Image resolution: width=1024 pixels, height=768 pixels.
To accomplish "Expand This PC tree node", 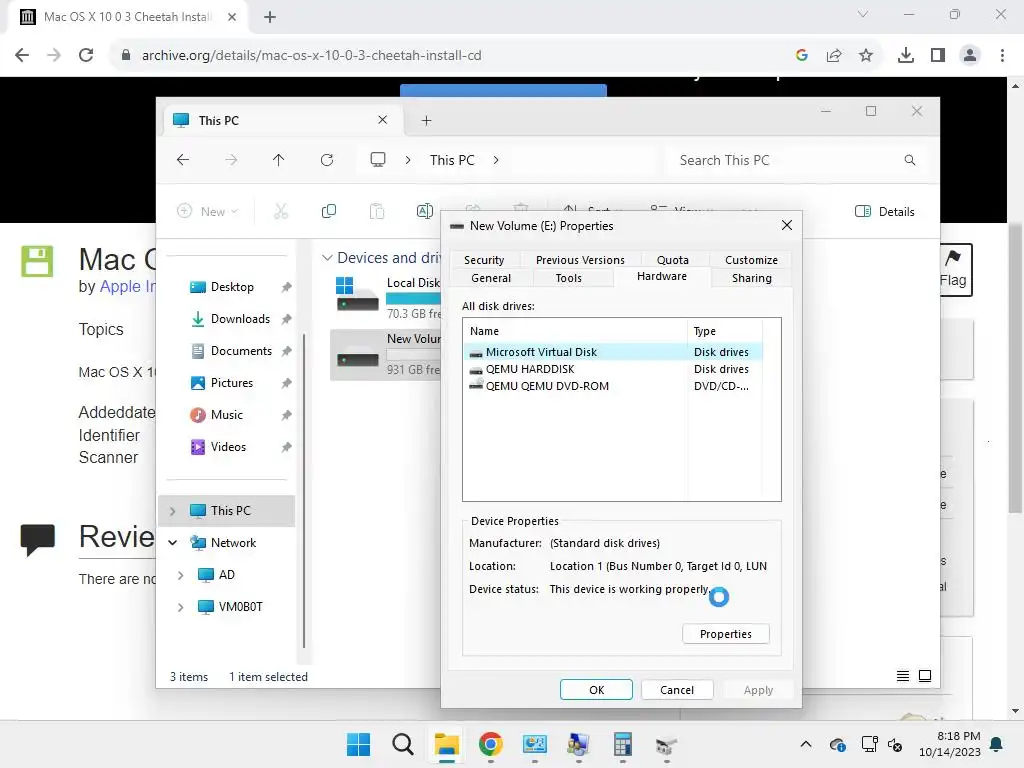I will click(172, 511).
